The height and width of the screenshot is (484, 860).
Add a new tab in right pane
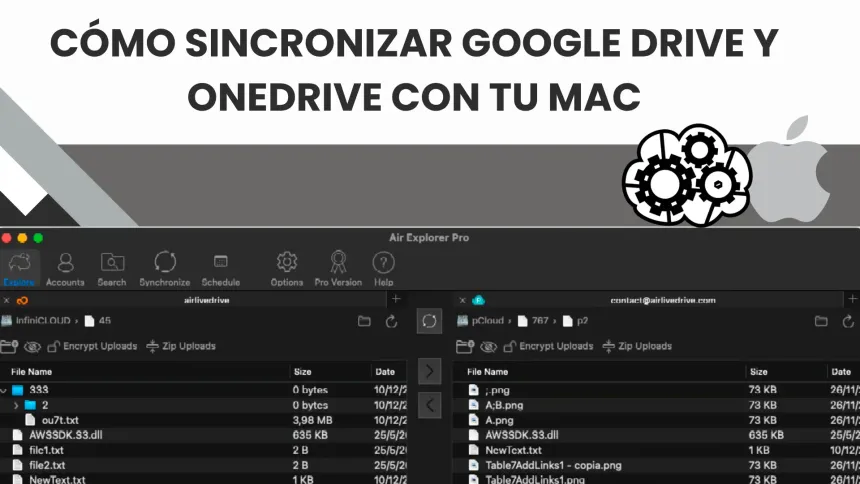[x=852, y=299]
